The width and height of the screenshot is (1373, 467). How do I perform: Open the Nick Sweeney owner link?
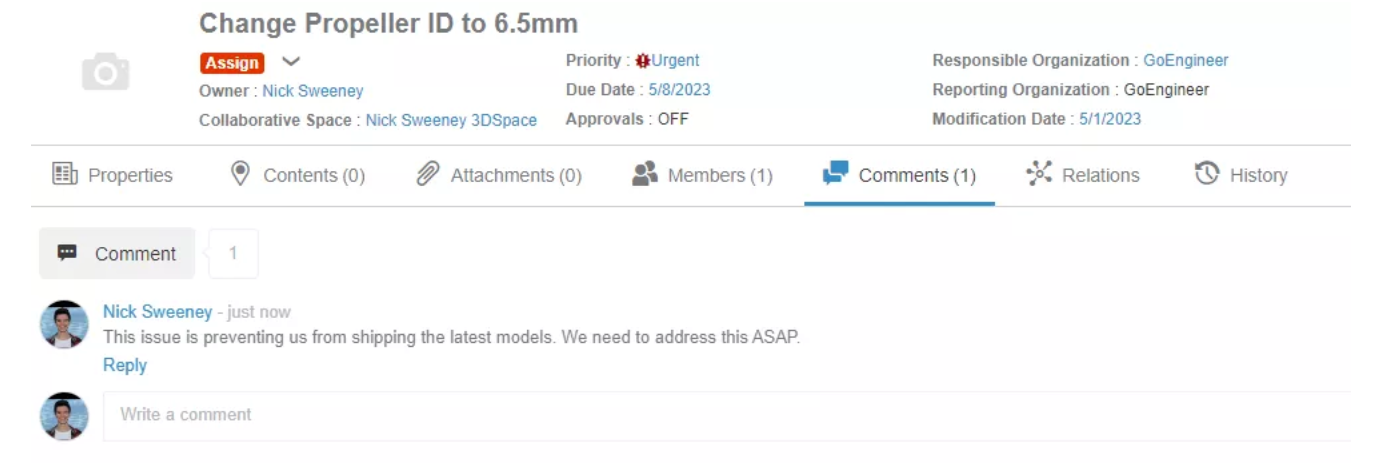[x=313, y=91]
